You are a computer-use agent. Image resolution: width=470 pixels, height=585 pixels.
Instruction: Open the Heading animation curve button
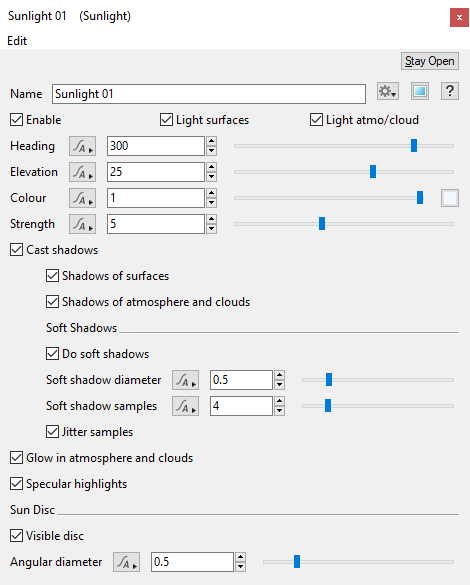click(x=82, y=146)
